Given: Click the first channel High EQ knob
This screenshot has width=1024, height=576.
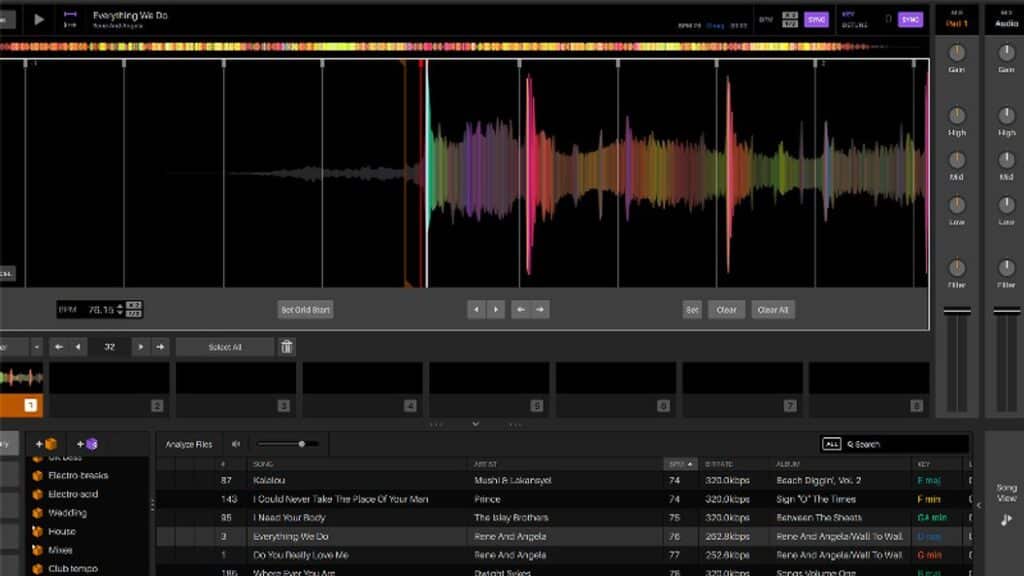Looking at the screenshot, I should point(957,116).
